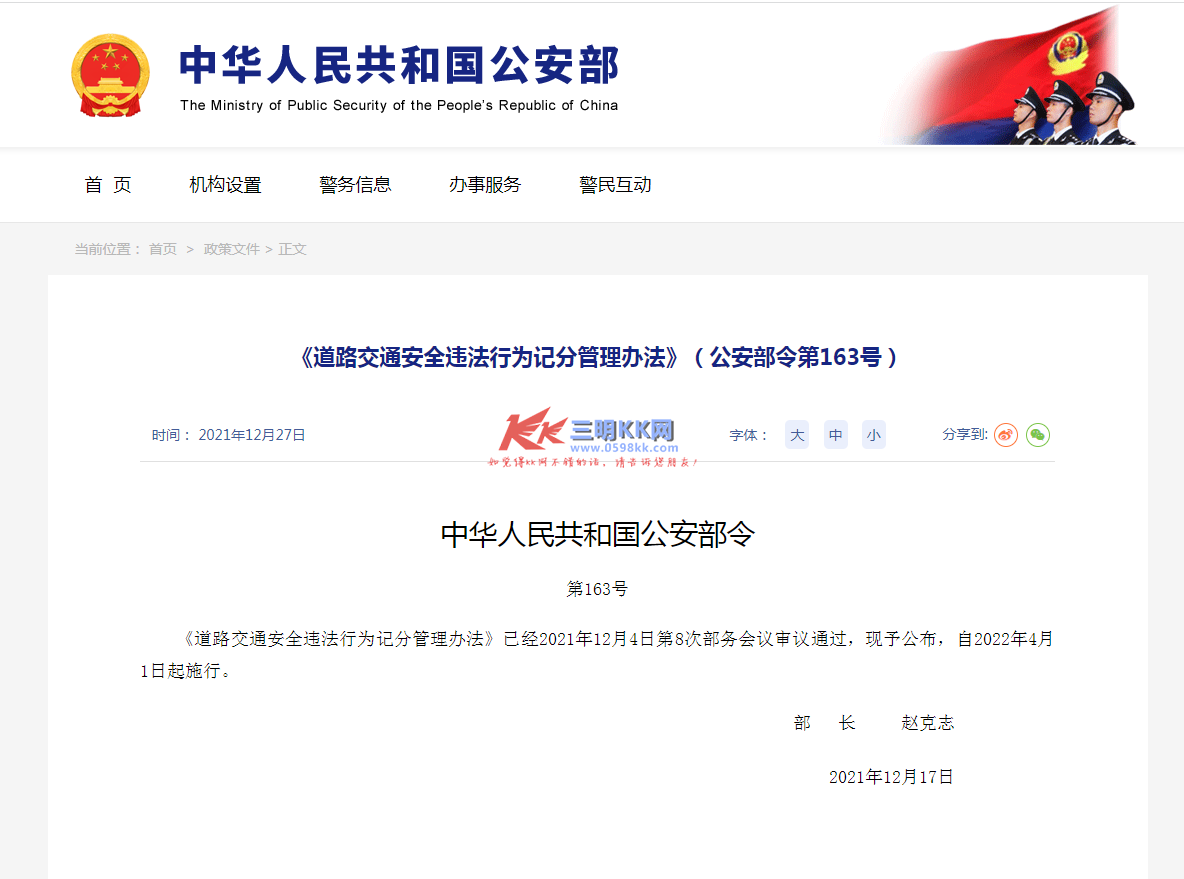Click the heading 中华人民共和国公安部令
Image resolution: width=1184 pixels, height=879 pixels.
click(597, 535)
